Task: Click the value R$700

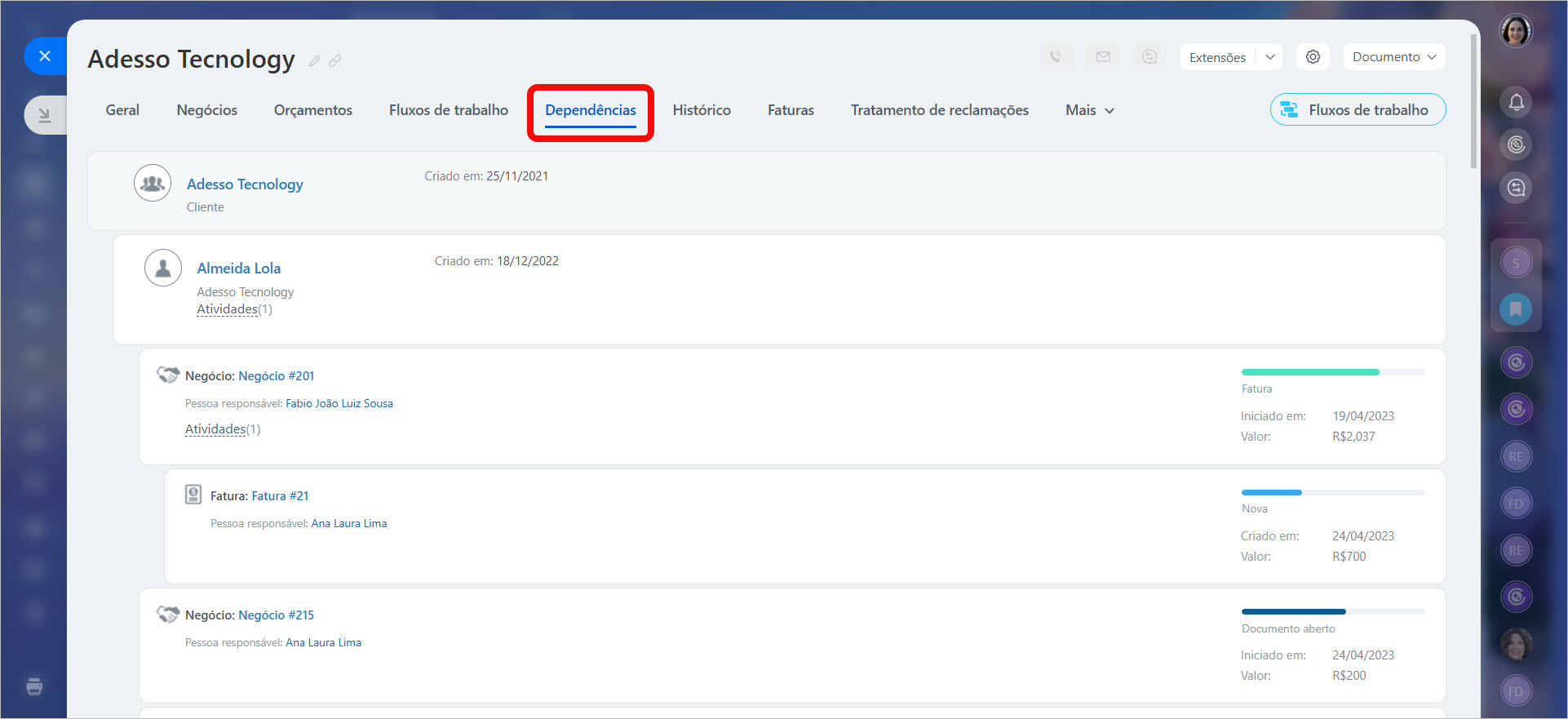Action: (1349, 557)
